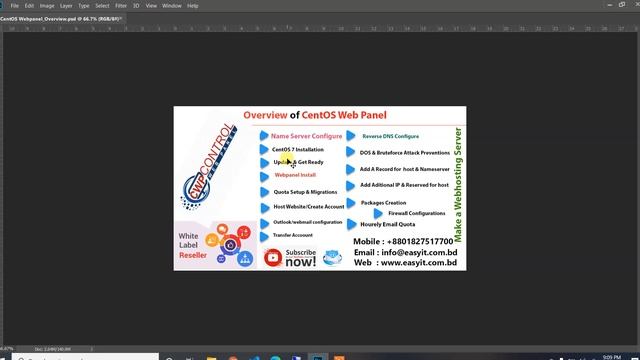Click the blue arrow beside Reverse DNS Configure

click(351, 136)
